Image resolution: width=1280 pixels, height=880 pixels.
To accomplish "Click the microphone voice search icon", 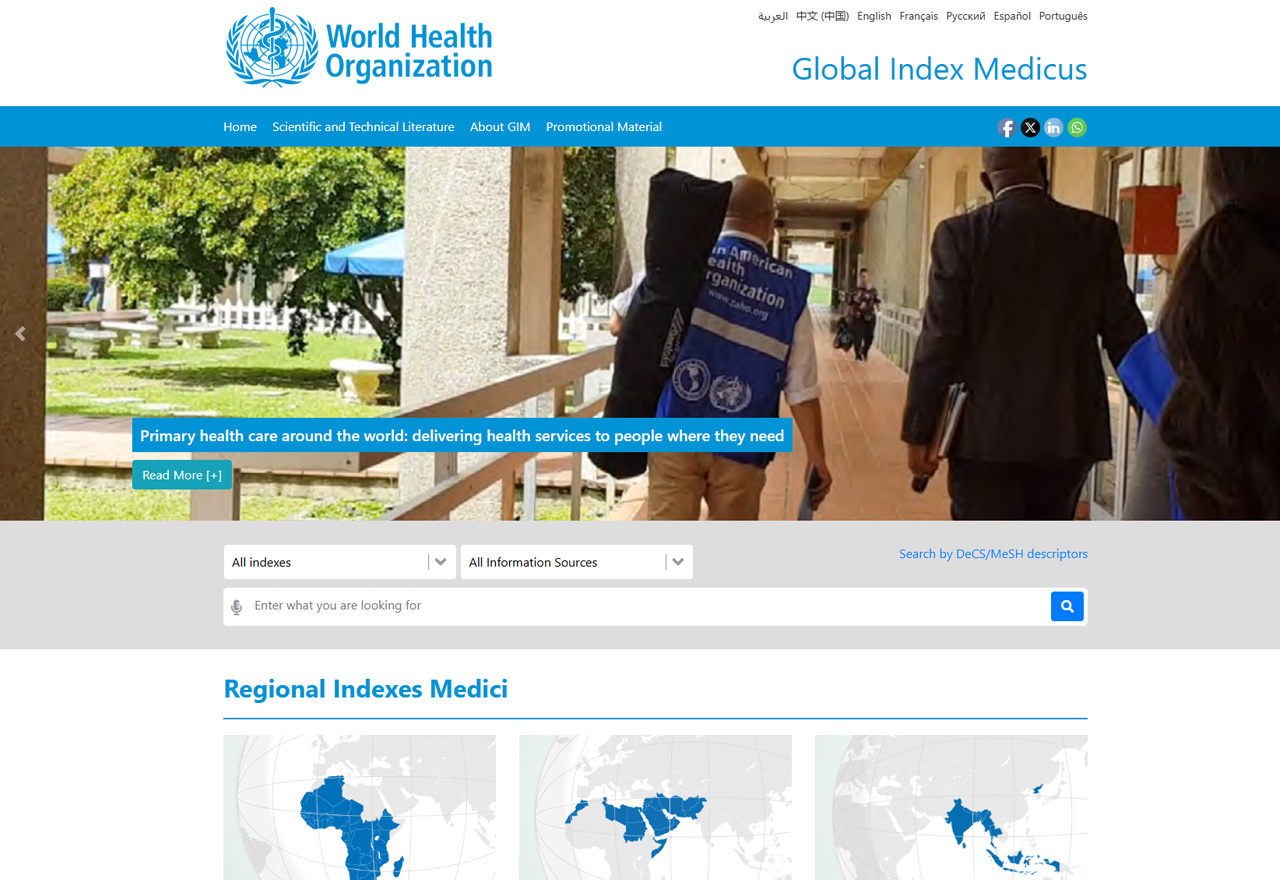I will coord(237,607).
